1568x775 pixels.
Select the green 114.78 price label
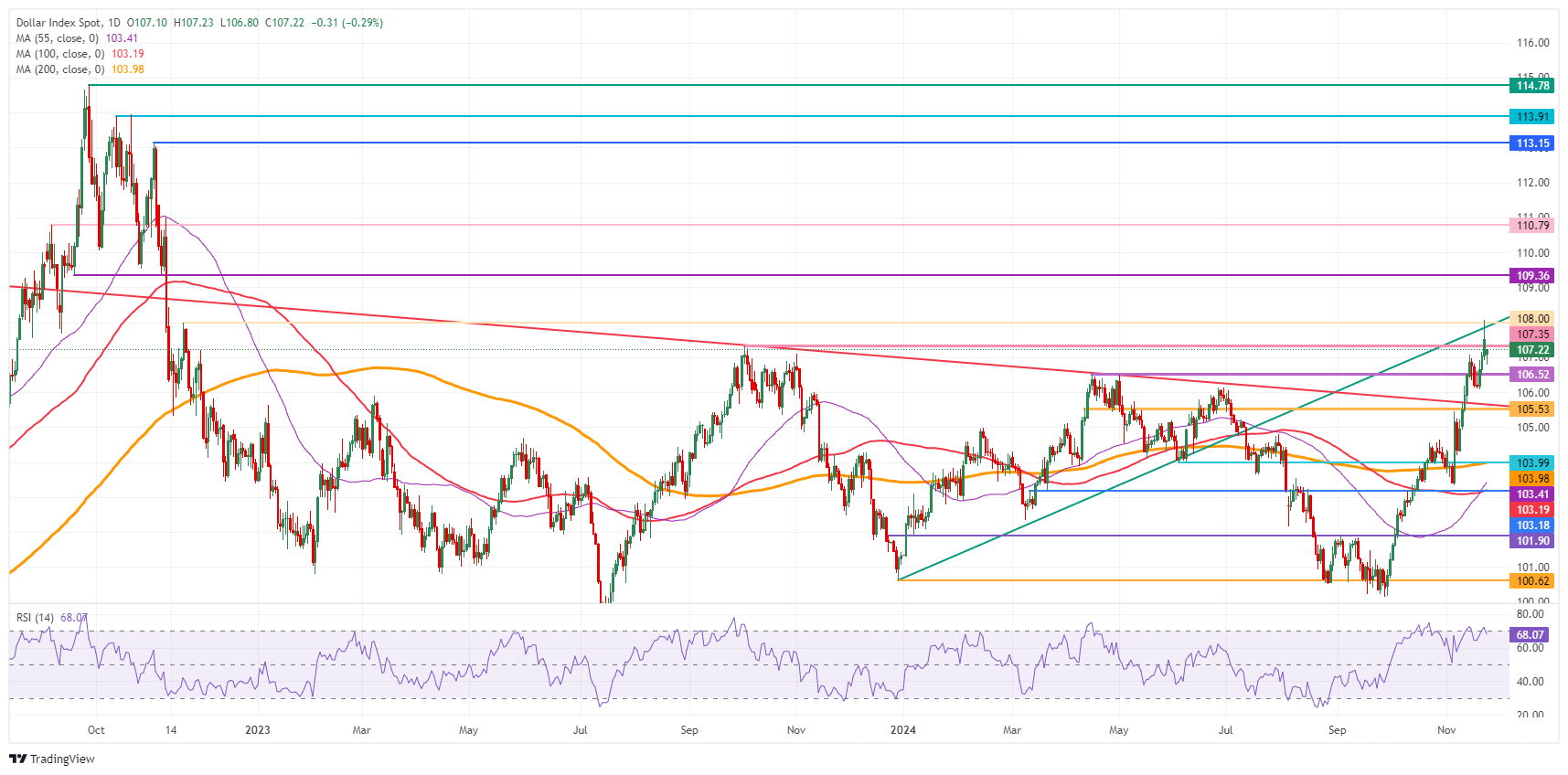click(x=1532, y=86)
